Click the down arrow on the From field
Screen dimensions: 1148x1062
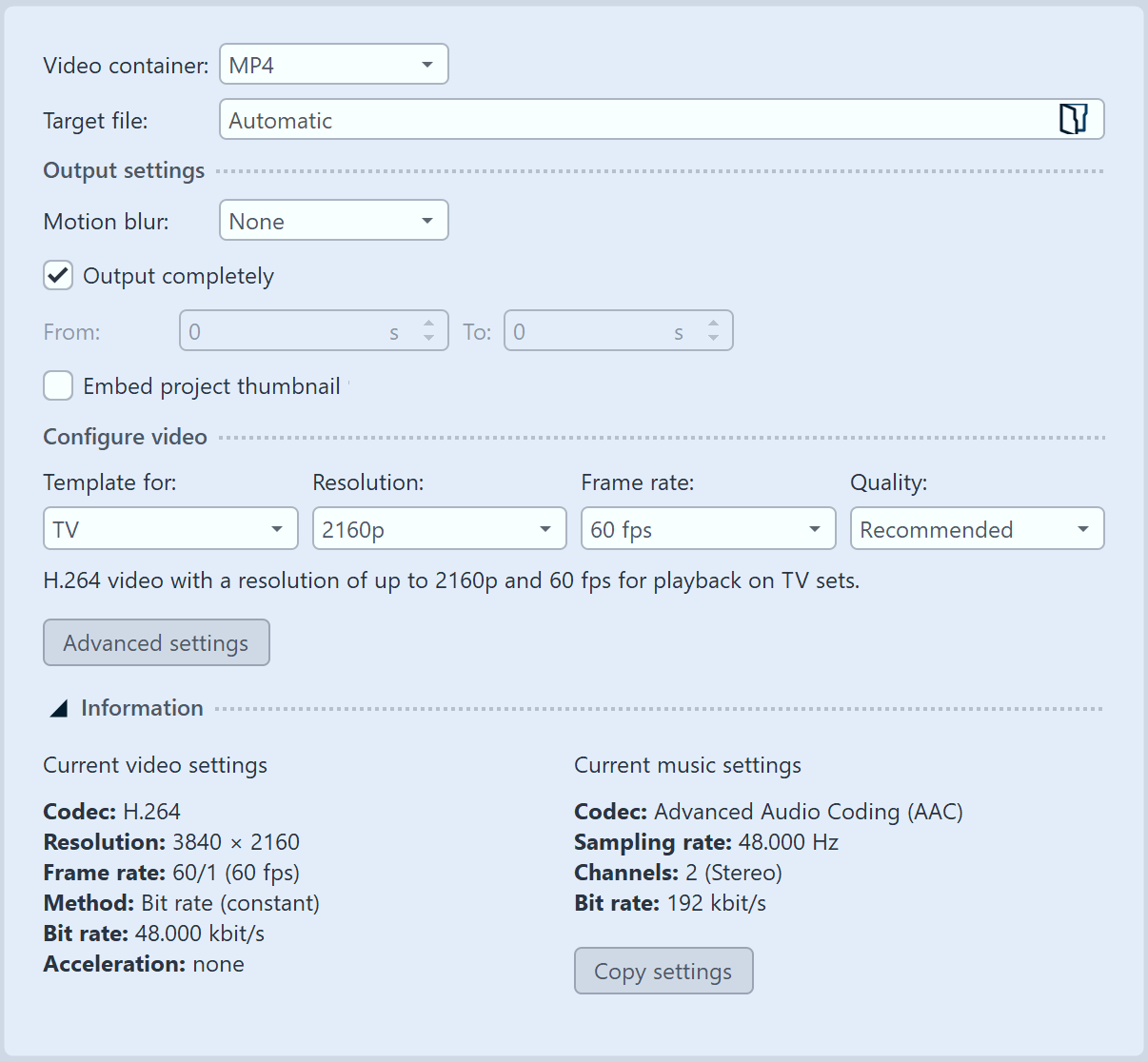pyautogui.click(x=430, y=338)
